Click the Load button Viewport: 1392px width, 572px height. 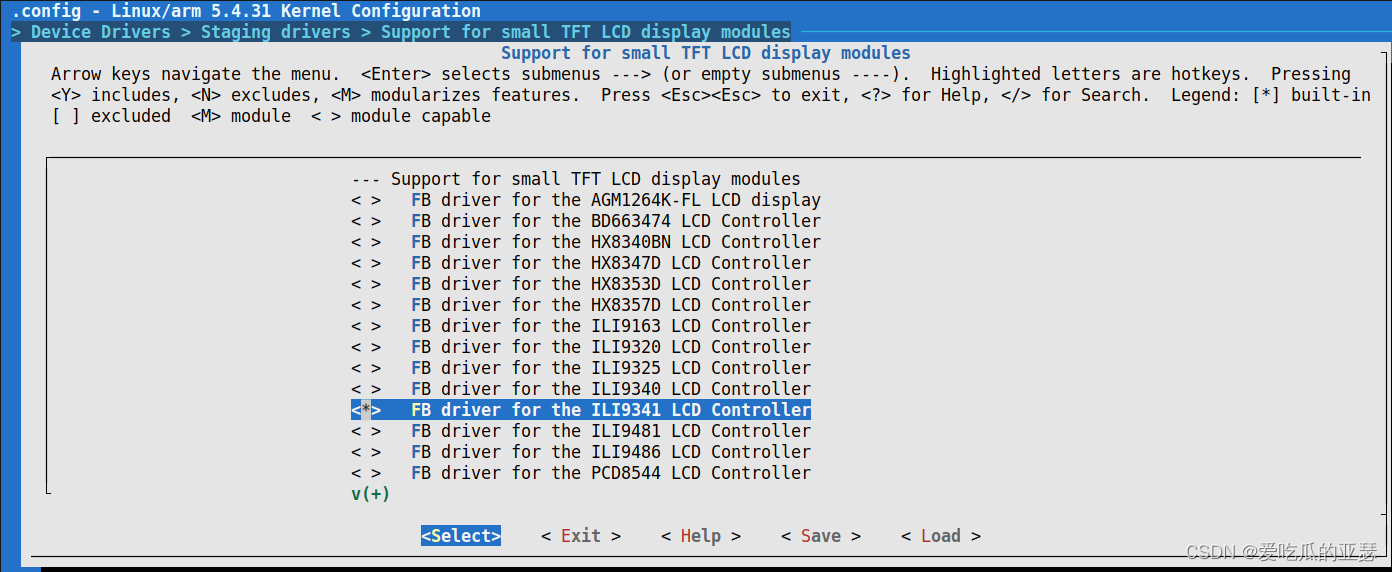(x=941, y=536)
